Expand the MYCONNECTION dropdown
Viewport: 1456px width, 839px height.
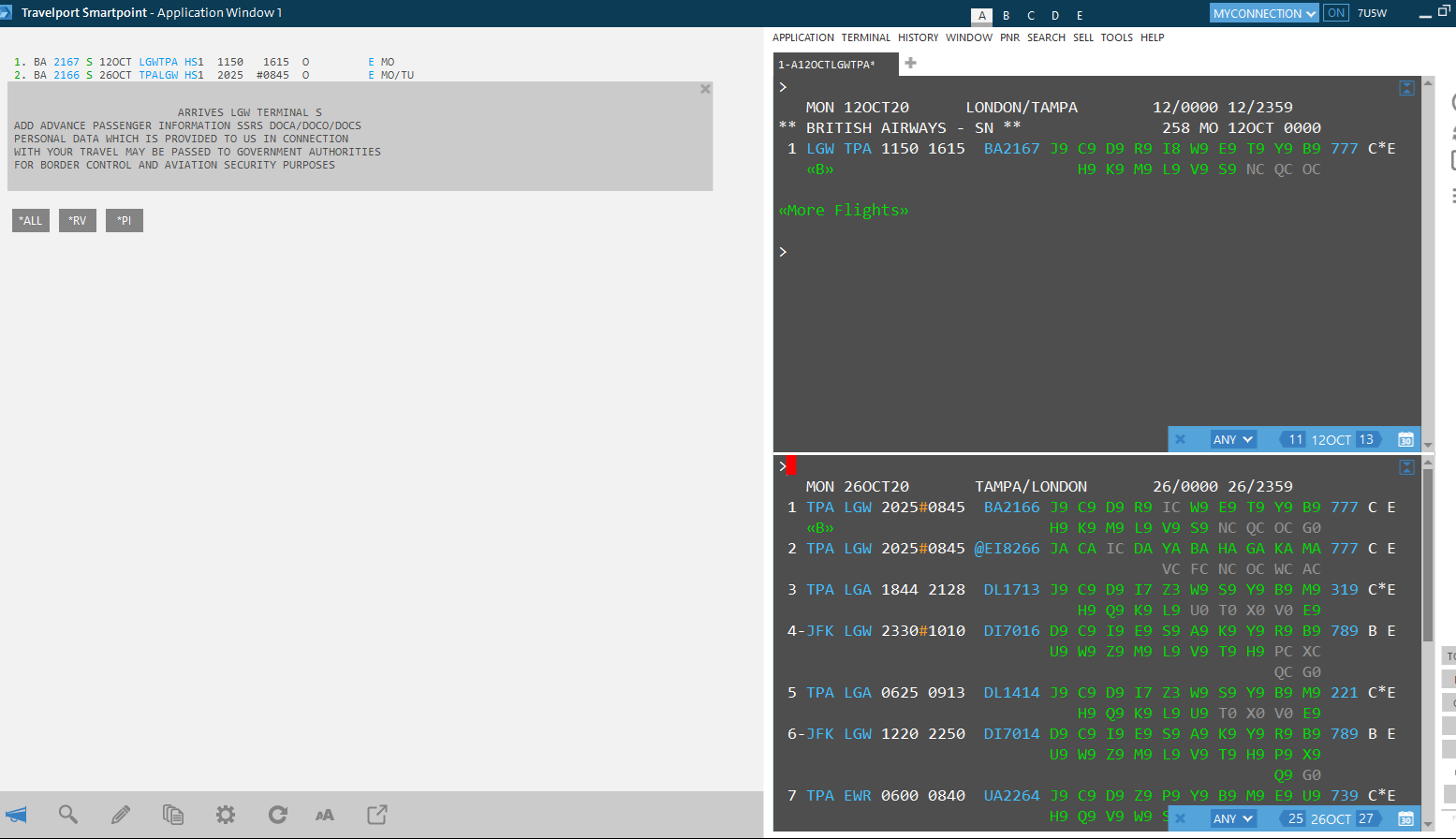1264,13
